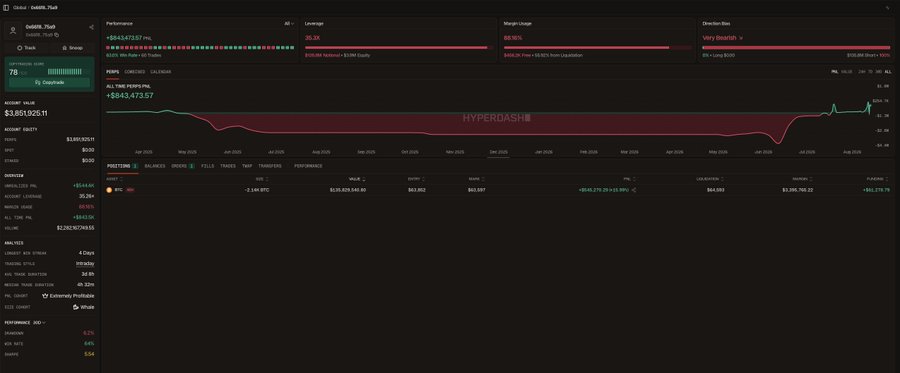The image size is (900, 373).
Task: Click the Copytrade button
Action: (49, 83)
